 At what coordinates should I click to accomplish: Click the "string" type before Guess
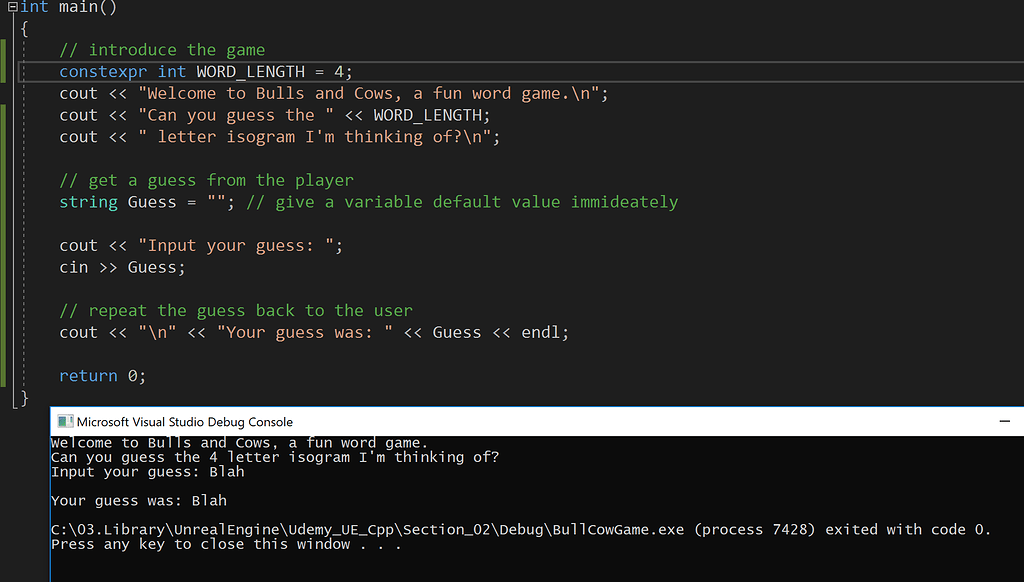click(x=88, y=202)
